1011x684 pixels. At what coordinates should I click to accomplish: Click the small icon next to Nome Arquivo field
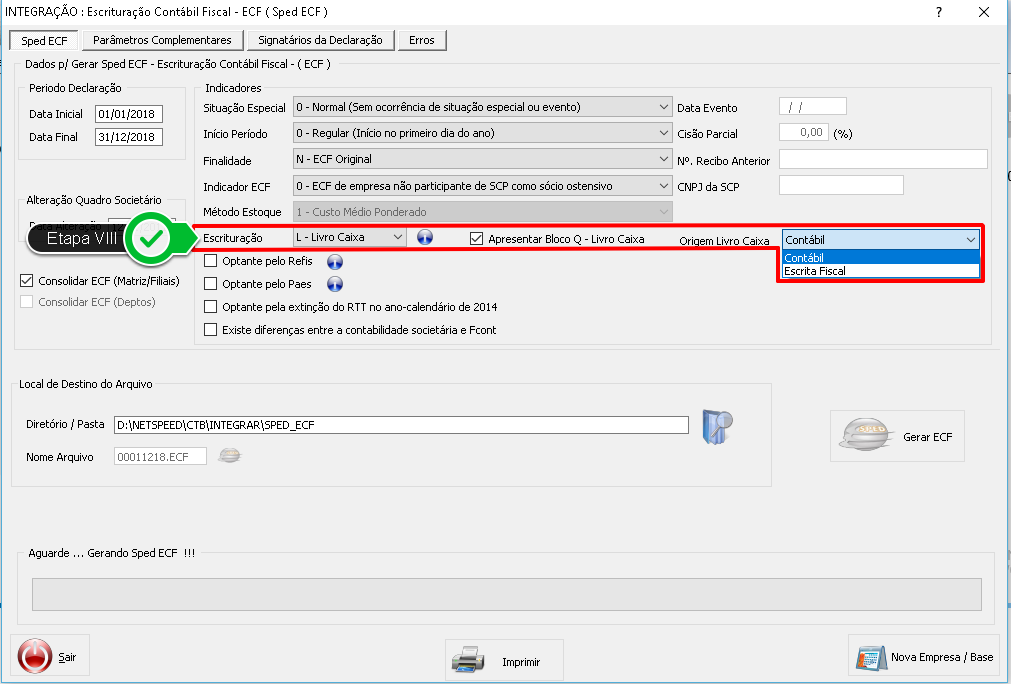click(230, 456)
